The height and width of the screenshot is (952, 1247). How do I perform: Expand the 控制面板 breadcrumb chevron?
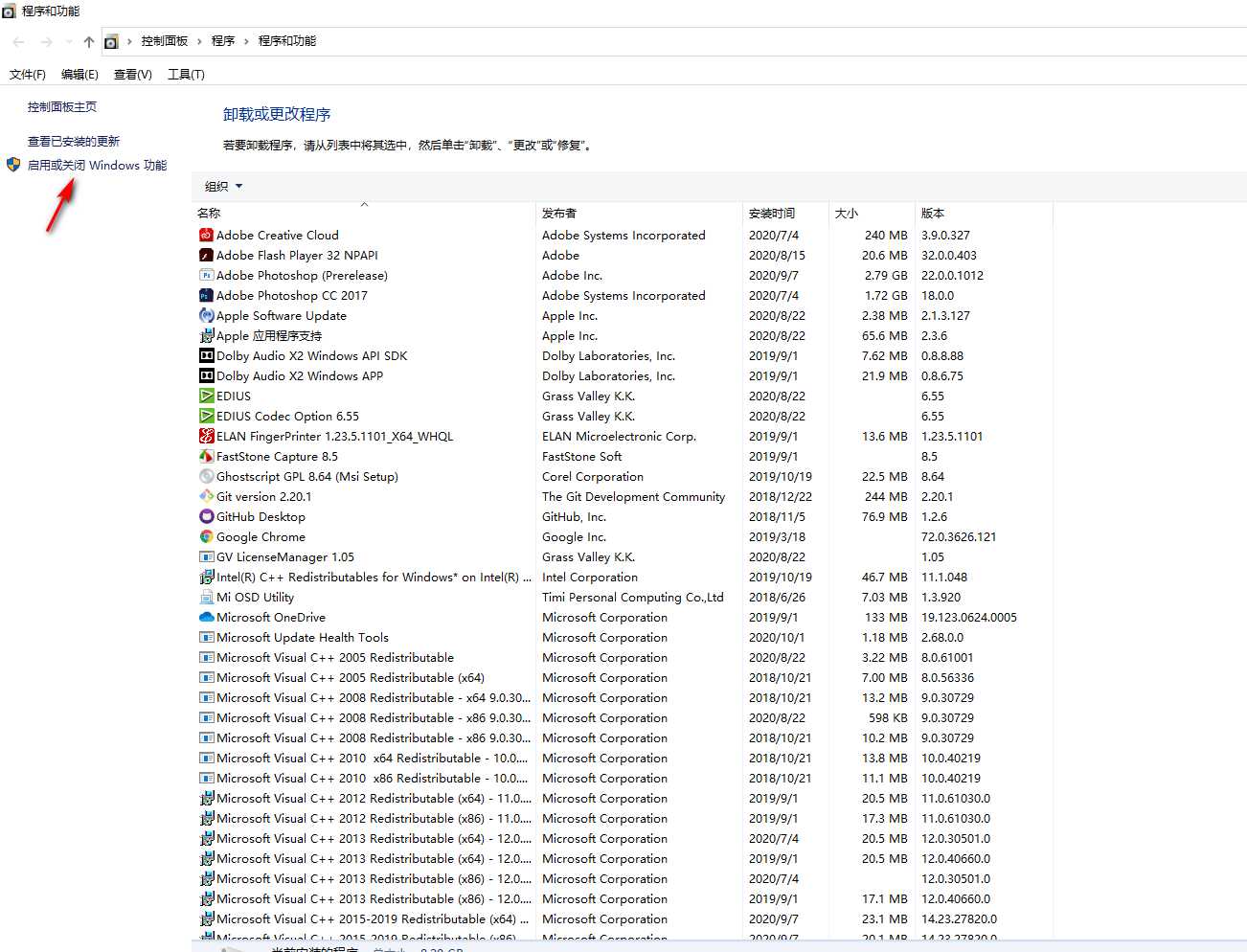(x=200, y=41)
